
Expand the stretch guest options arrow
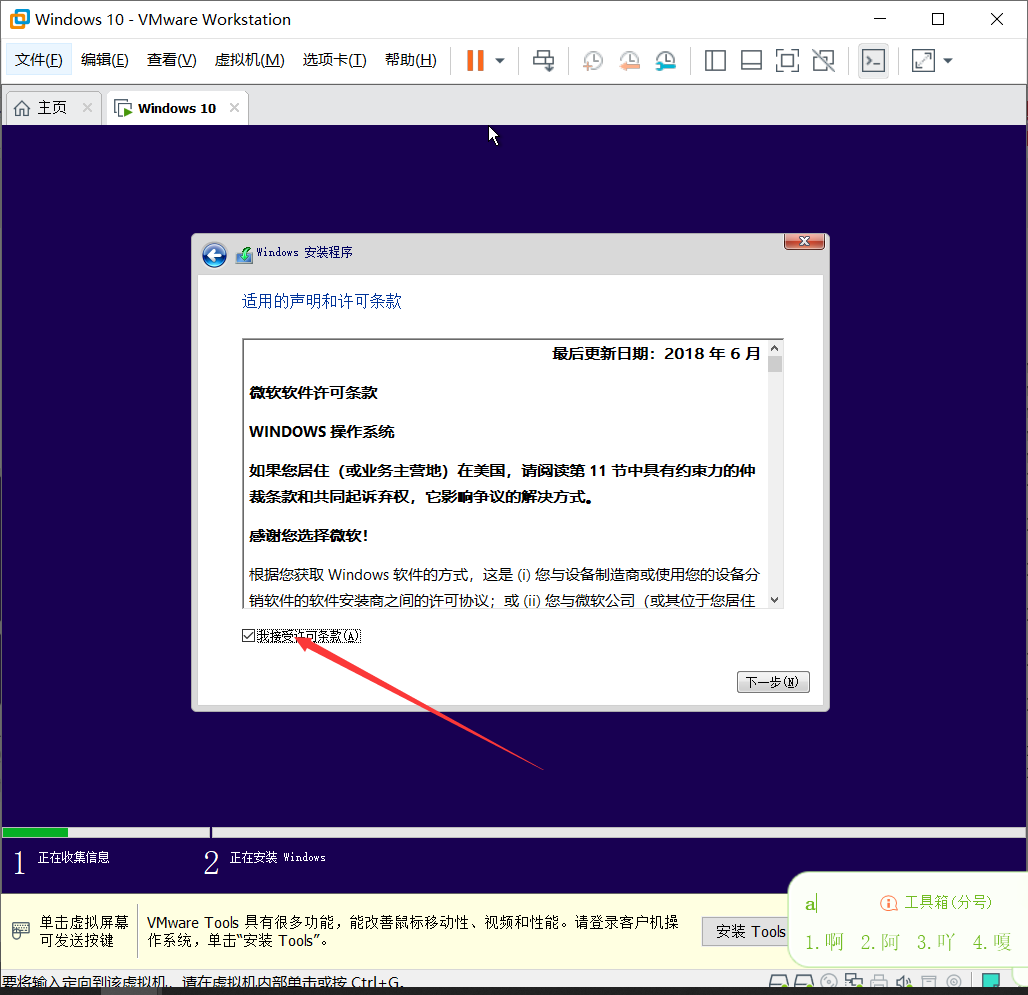point(947,61)
